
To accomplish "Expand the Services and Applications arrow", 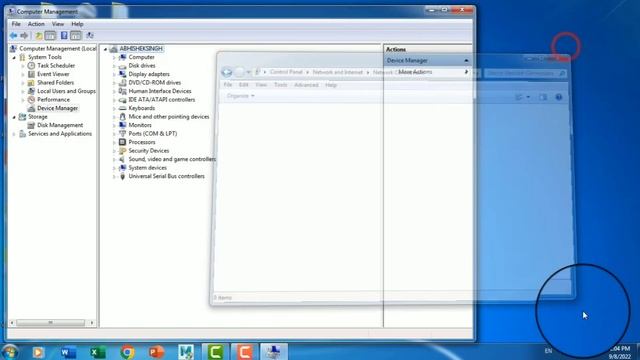I will 14,134.
